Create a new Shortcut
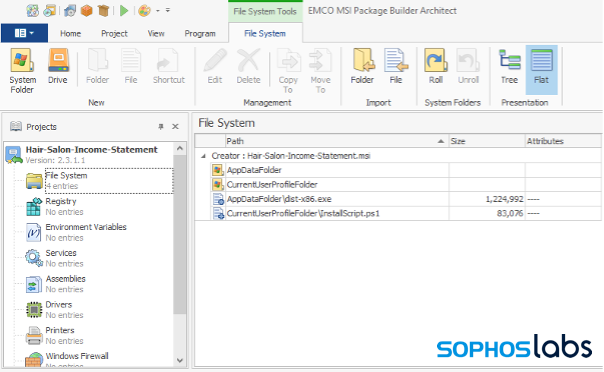 [x=168, y=67]
